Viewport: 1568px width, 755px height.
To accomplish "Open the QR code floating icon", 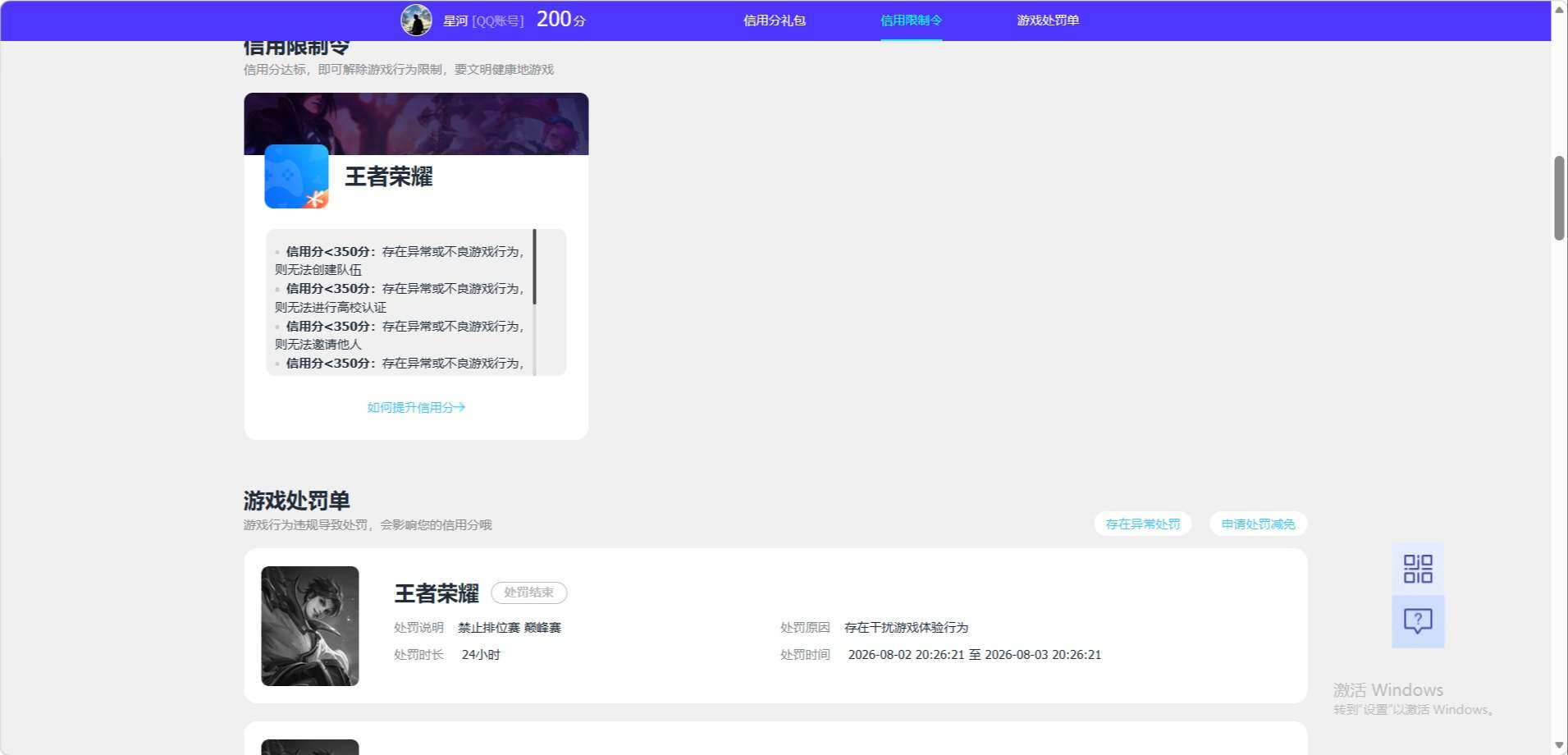I will 1418,569.
